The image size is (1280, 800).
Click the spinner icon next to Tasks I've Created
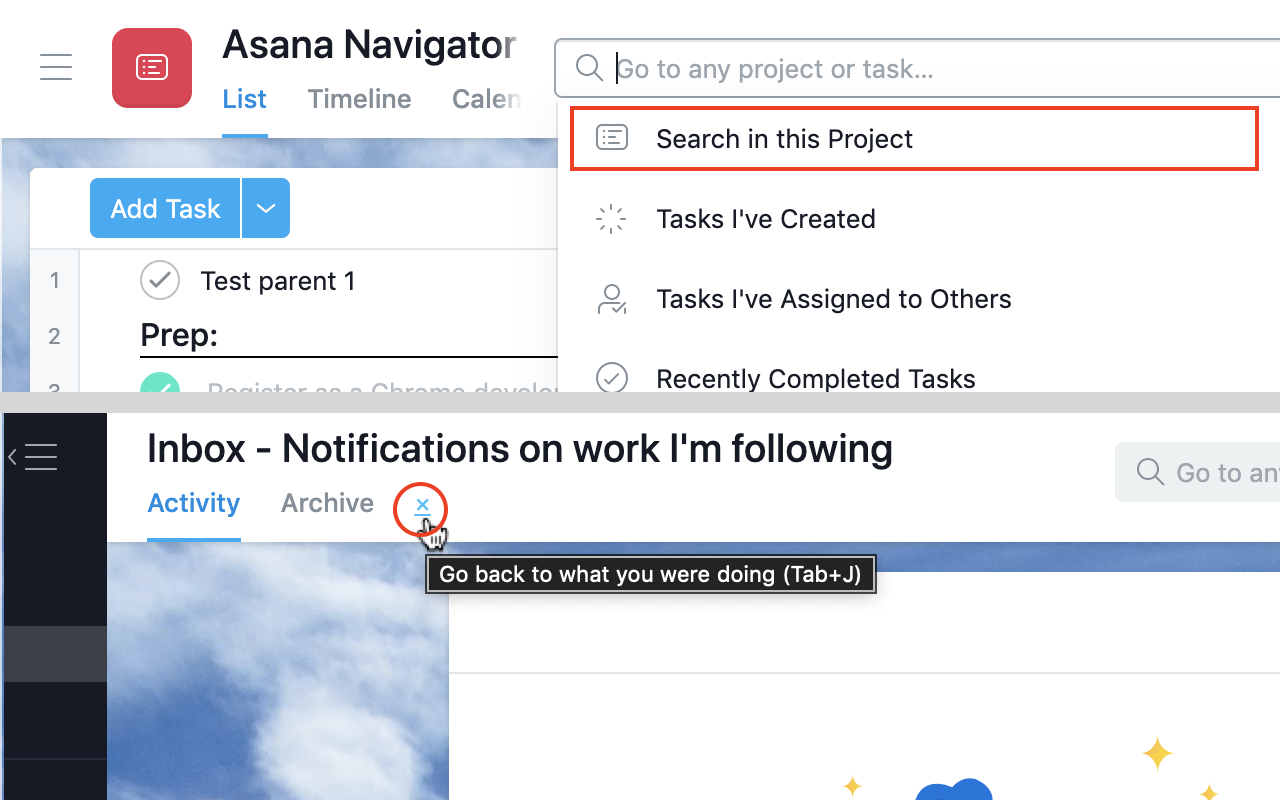coord(611,219)
